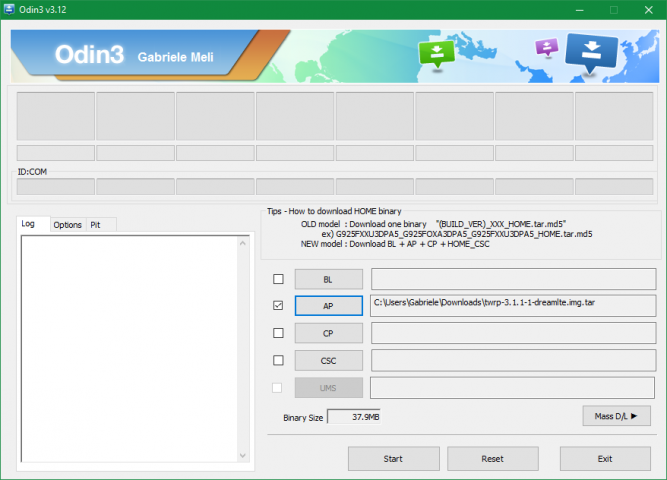Click the blue download icon in banner
667x480 pixels.
[591, 53]
